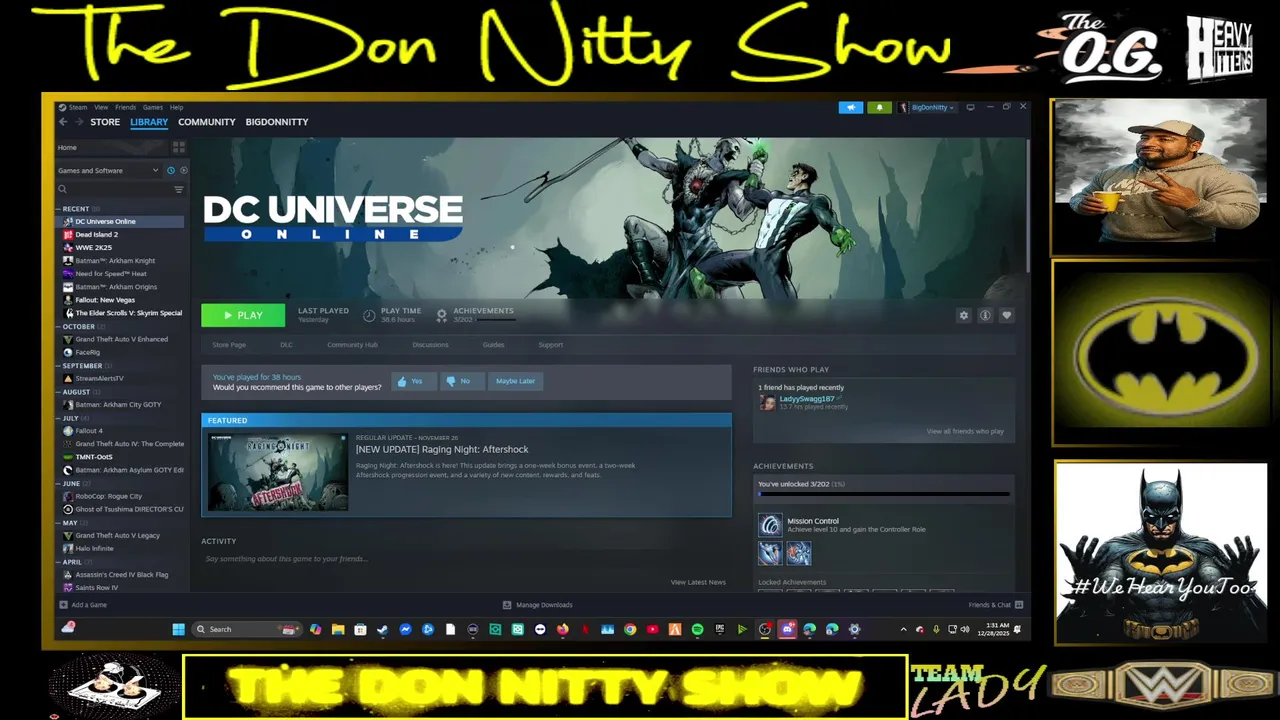This screenshot has height=720, width=1280.
Task: Click the back arrow in Steam navigation
Action: coord(63,122)
